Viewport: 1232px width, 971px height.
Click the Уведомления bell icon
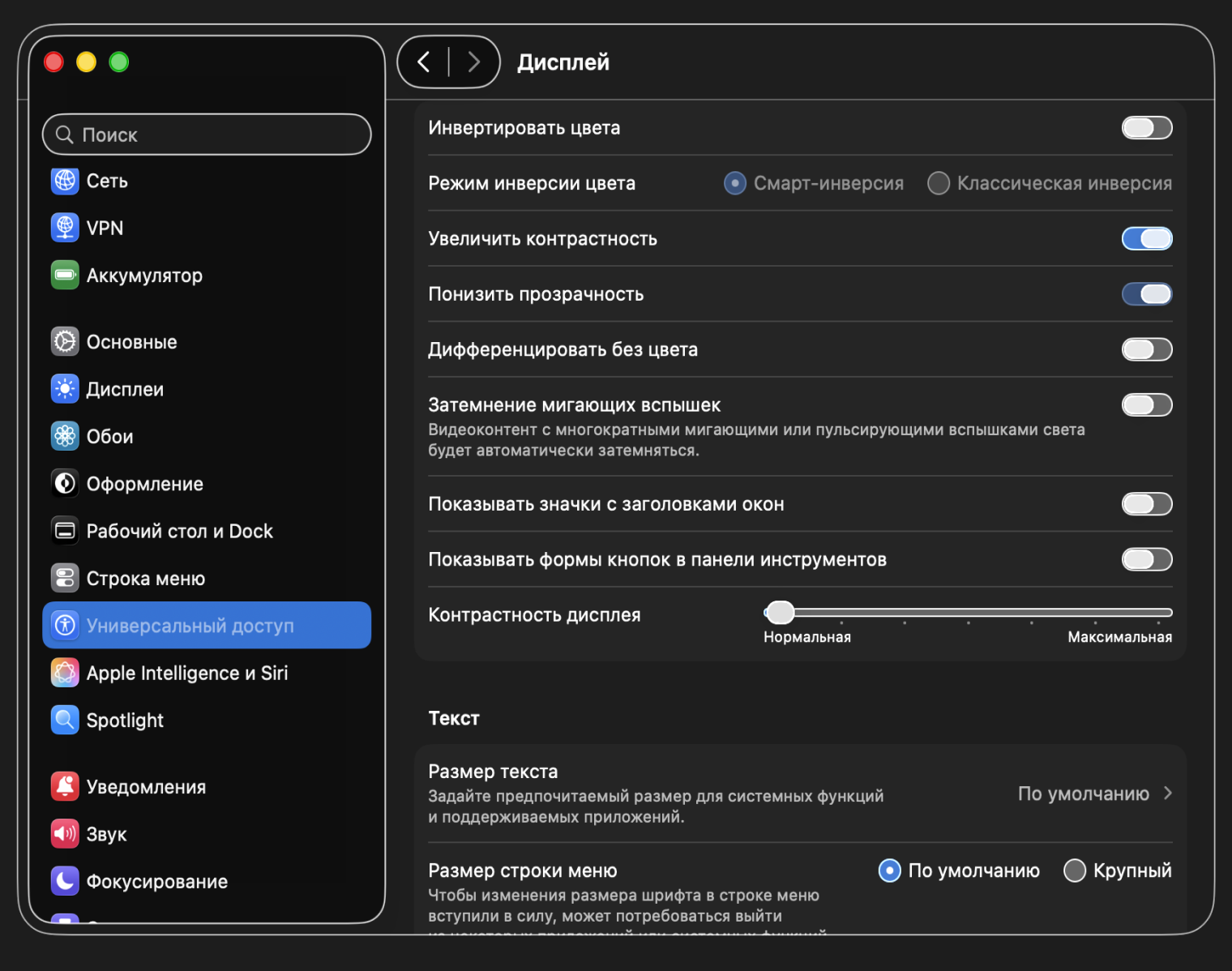[x=65, y=786]
